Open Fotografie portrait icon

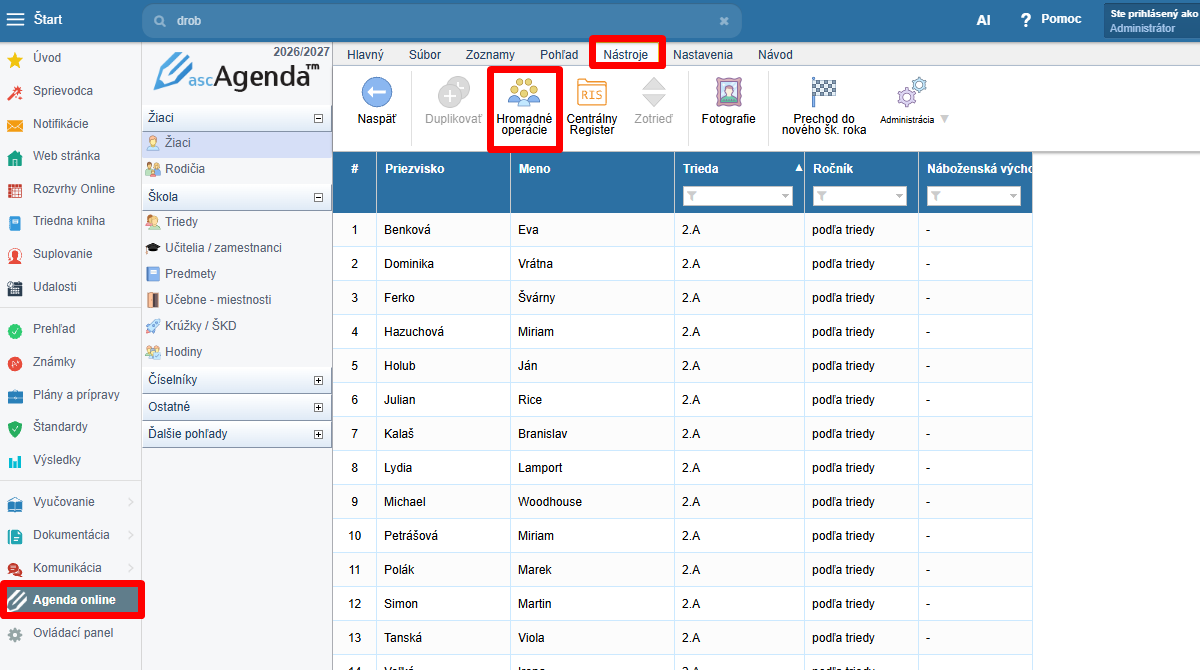[x=729, y=93]
